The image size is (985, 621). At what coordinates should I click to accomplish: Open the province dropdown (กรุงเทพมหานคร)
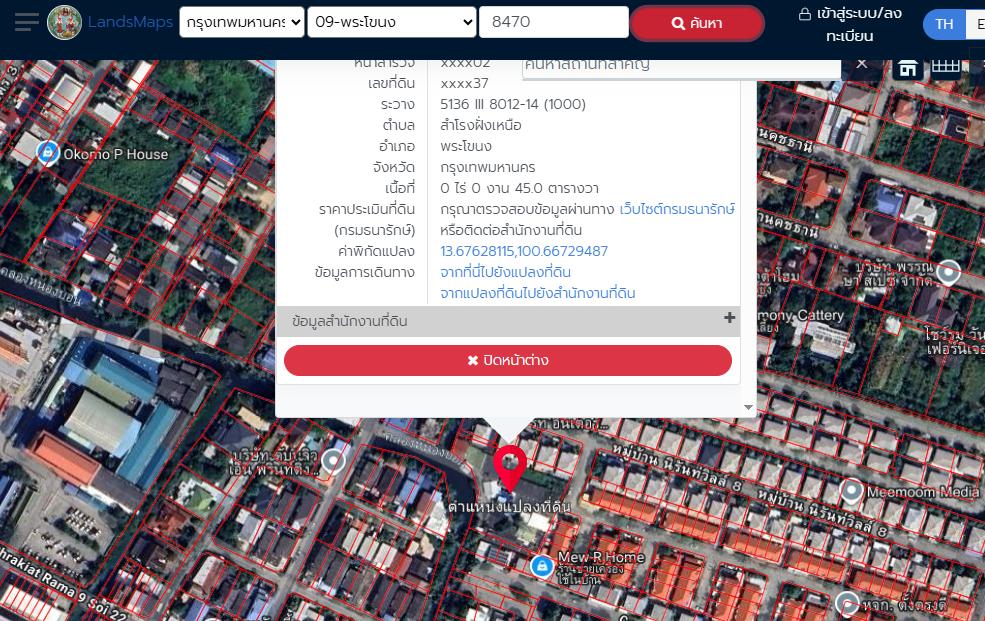[241, 22]
